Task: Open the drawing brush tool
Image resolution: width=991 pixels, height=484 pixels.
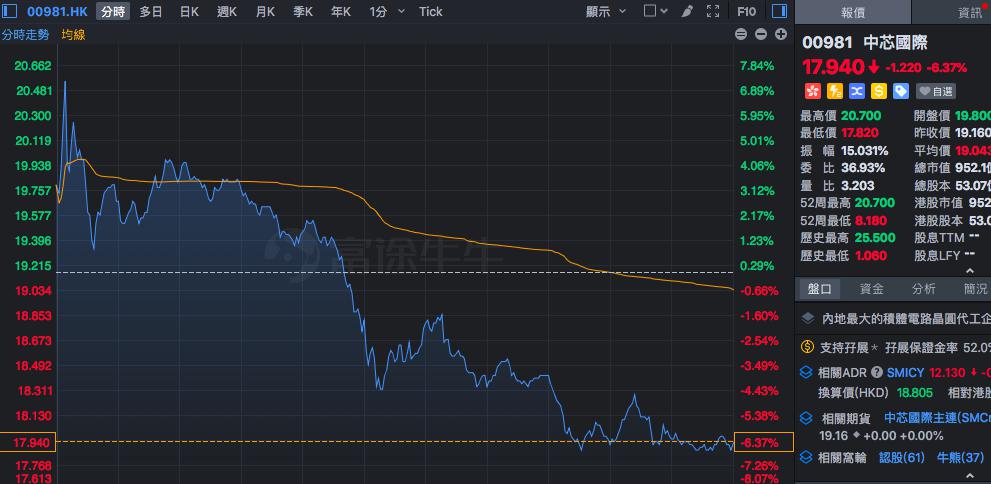Action: [688, 11]
